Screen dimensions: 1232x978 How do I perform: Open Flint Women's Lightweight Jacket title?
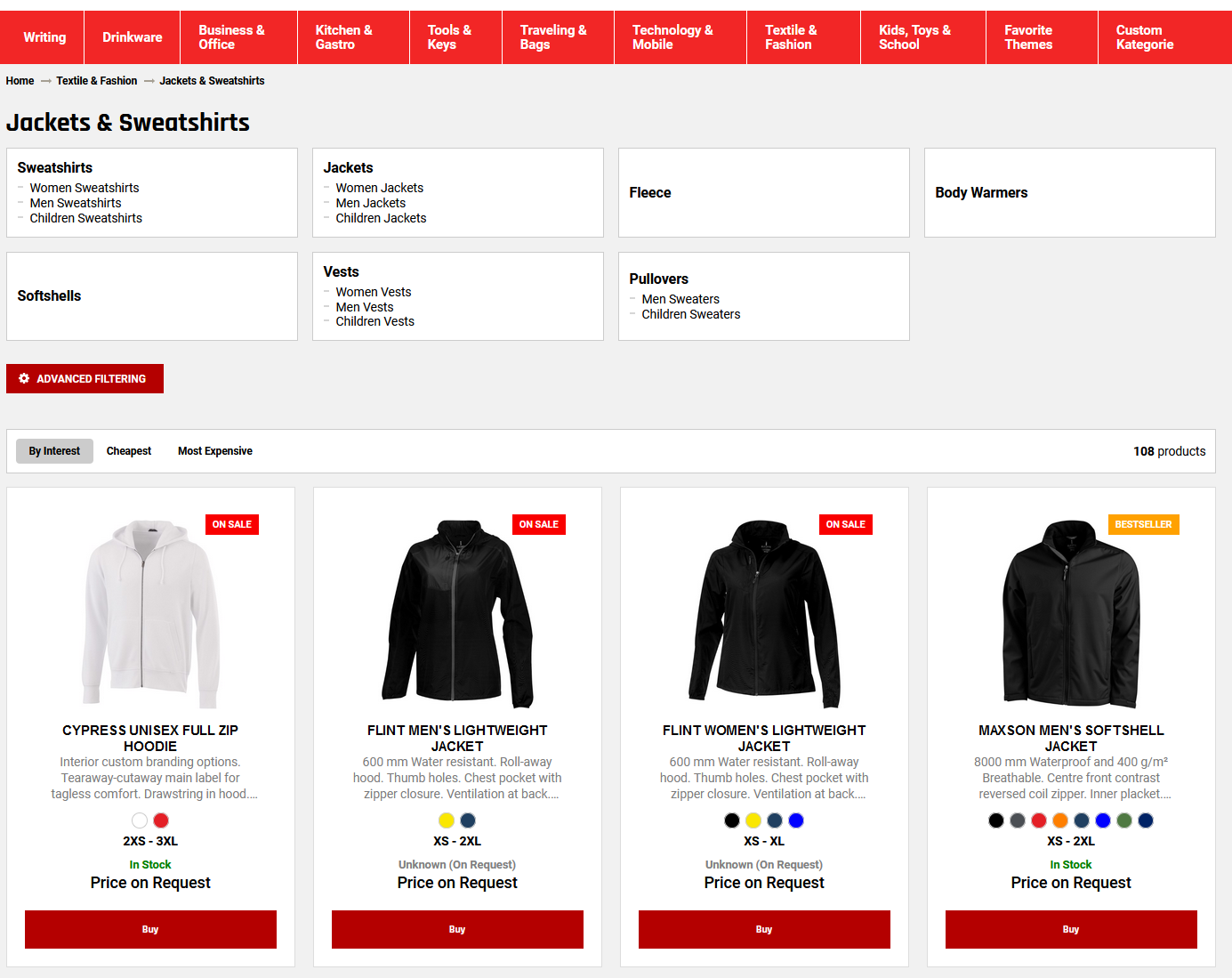(x=764, y=738)
